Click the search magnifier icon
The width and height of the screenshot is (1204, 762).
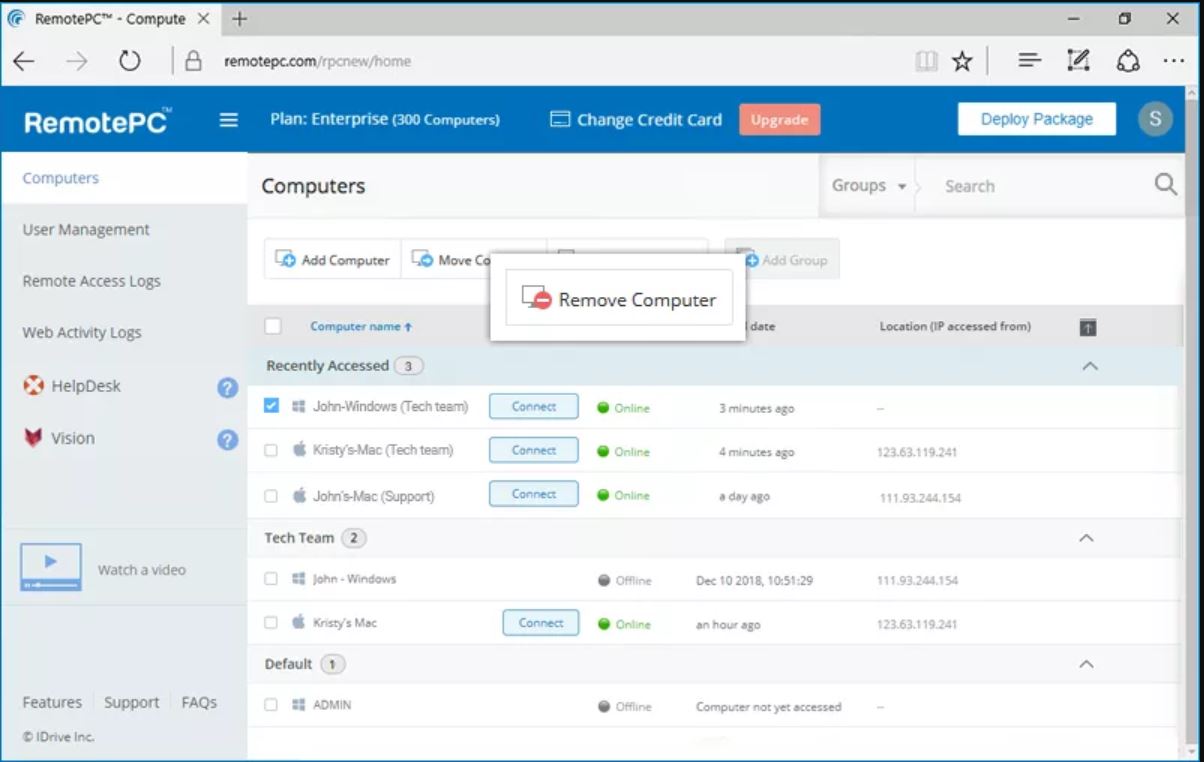coord(1166,185)
